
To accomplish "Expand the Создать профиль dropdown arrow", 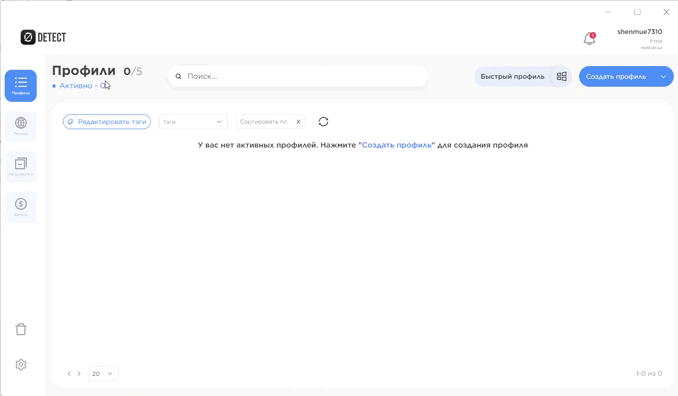I will click(x=663, y=77).
